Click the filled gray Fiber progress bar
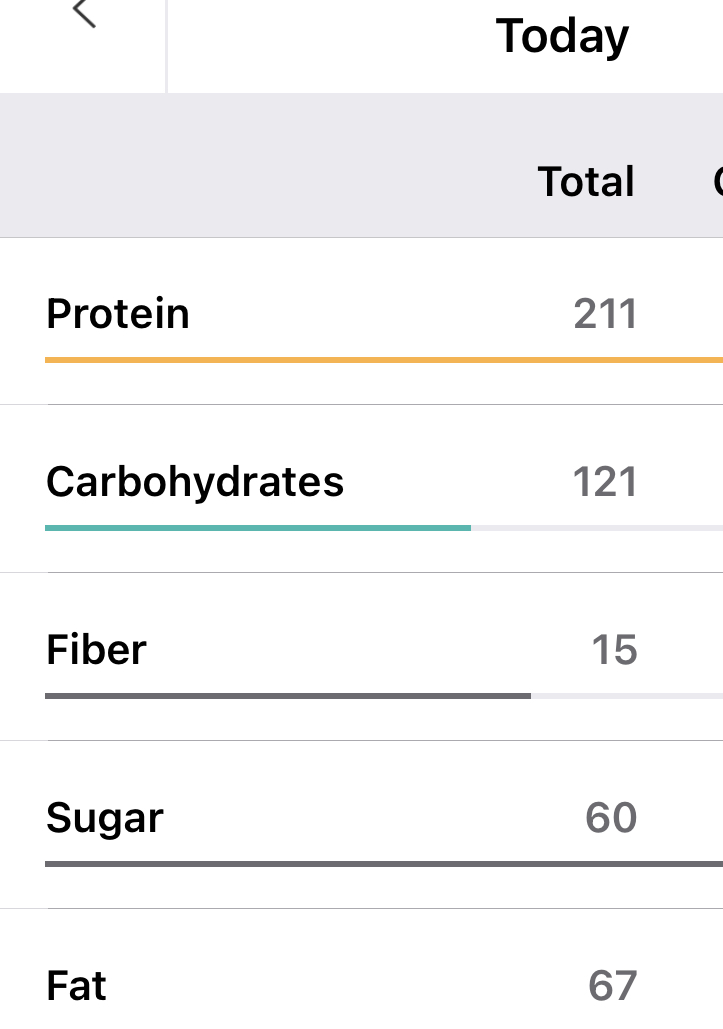Viewport: 723px width, 1029px height. tap(287, 695)
